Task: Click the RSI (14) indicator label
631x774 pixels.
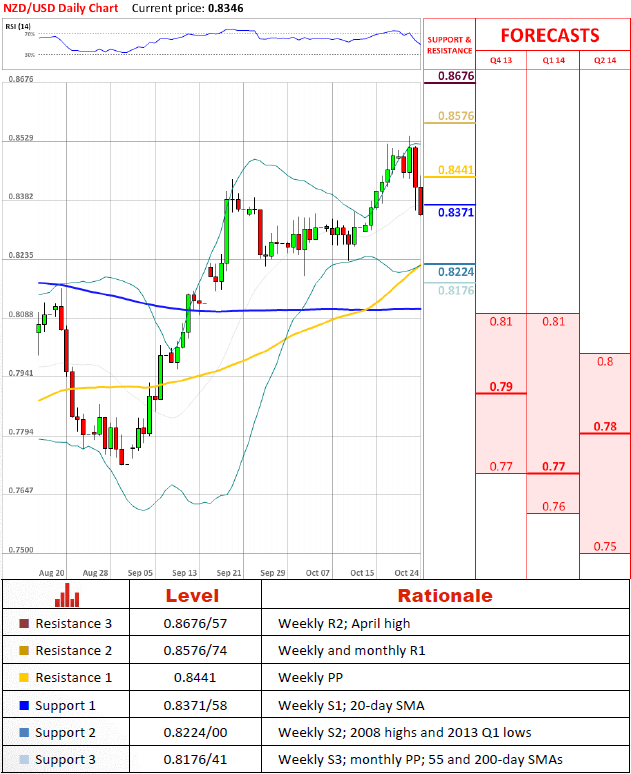Action: pos(18,26)
